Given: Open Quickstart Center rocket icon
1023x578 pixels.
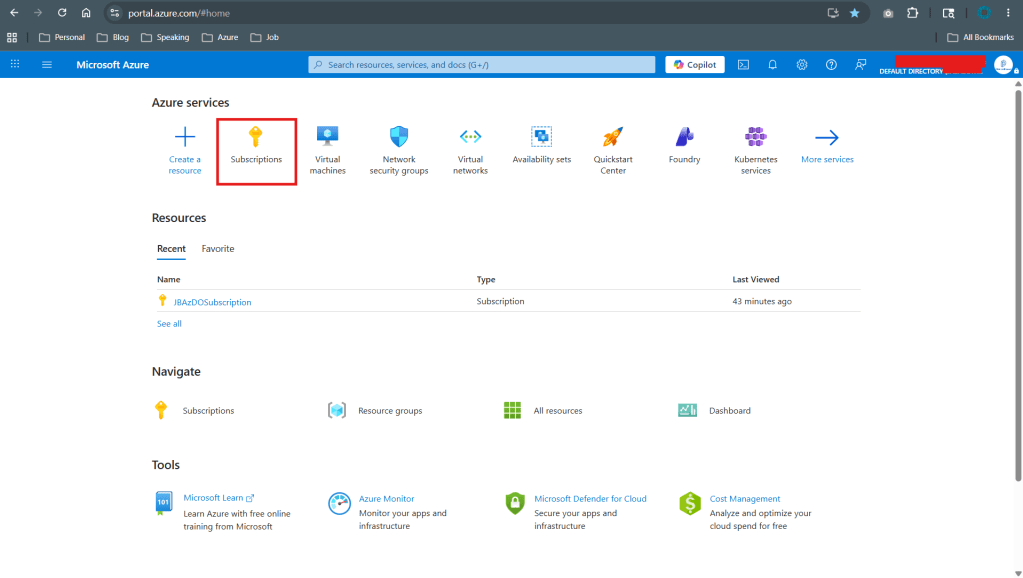Looking at the screenshot, I should point(613,137).
